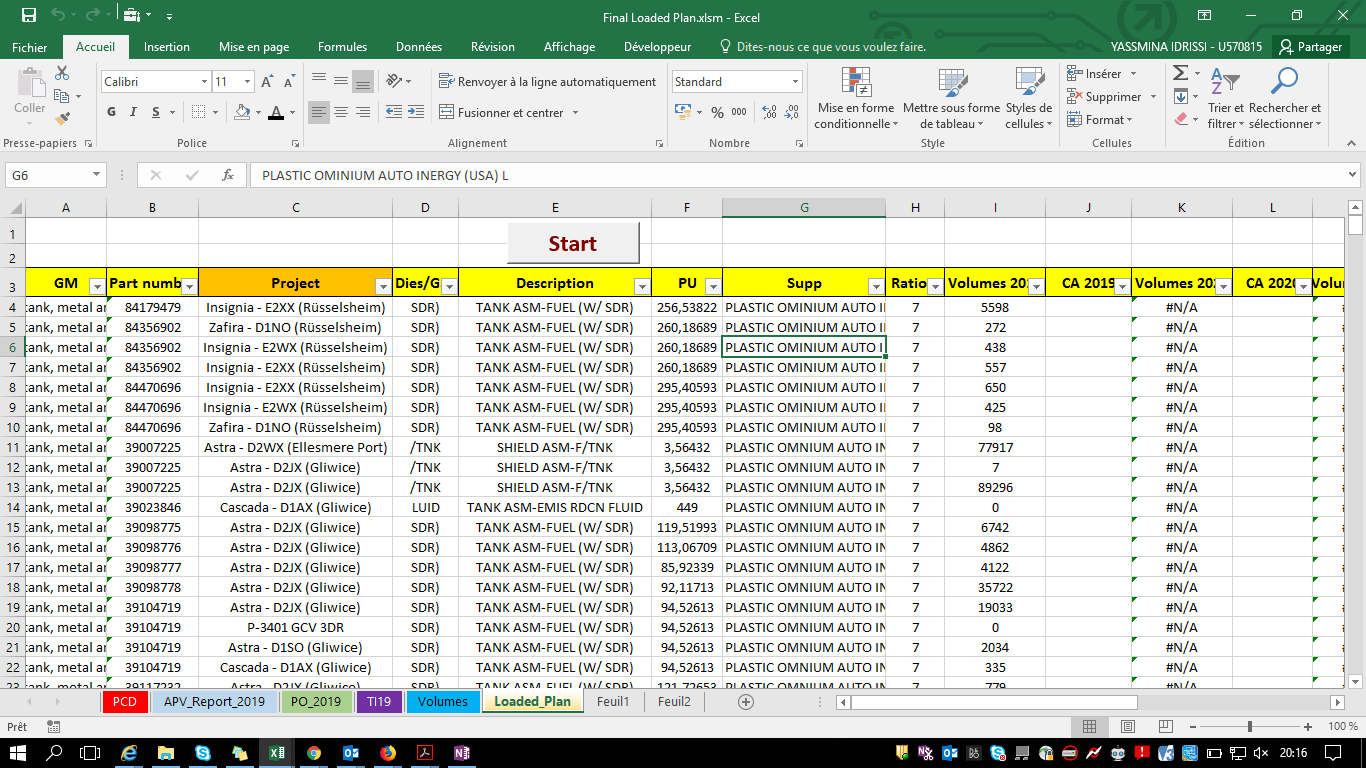Enable Renvoyer à la ligne automatiquement
The height and width of the screenshot is (768, 1366).
click(548, 82)
